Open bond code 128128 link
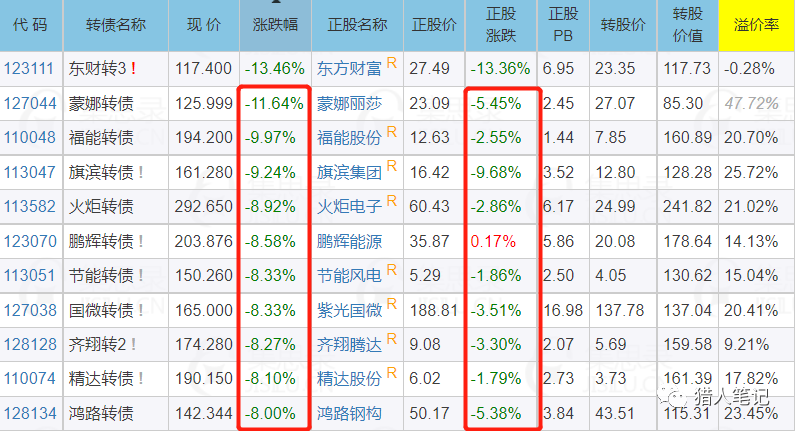795x431 pixels. [30, 344]
